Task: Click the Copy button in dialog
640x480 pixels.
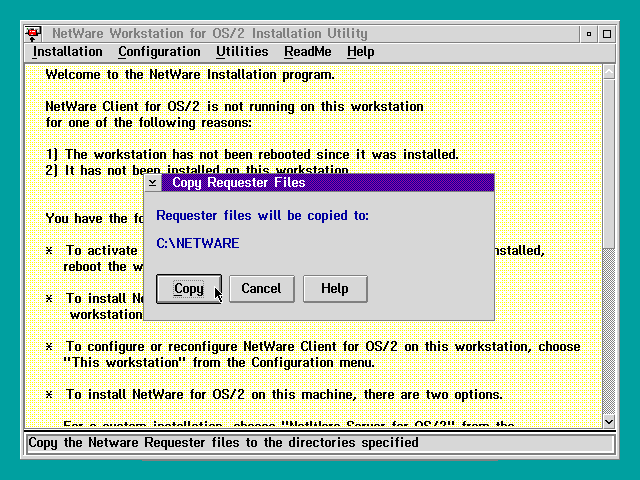Action: coord(189,289)
